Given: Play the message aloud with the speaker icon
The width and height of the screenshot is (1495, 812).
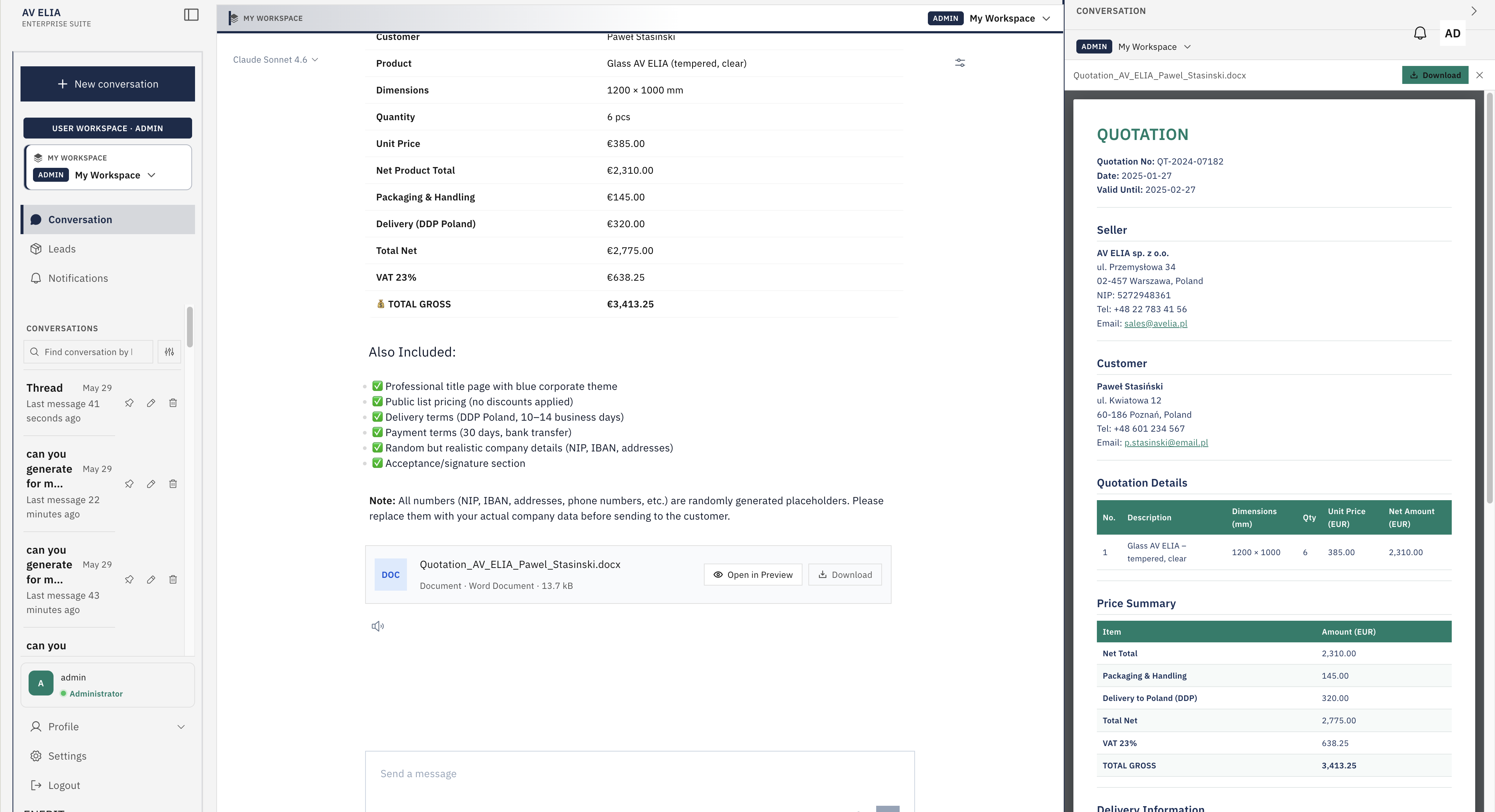Looking at the screenshot, I should click(x=378, y=626).
